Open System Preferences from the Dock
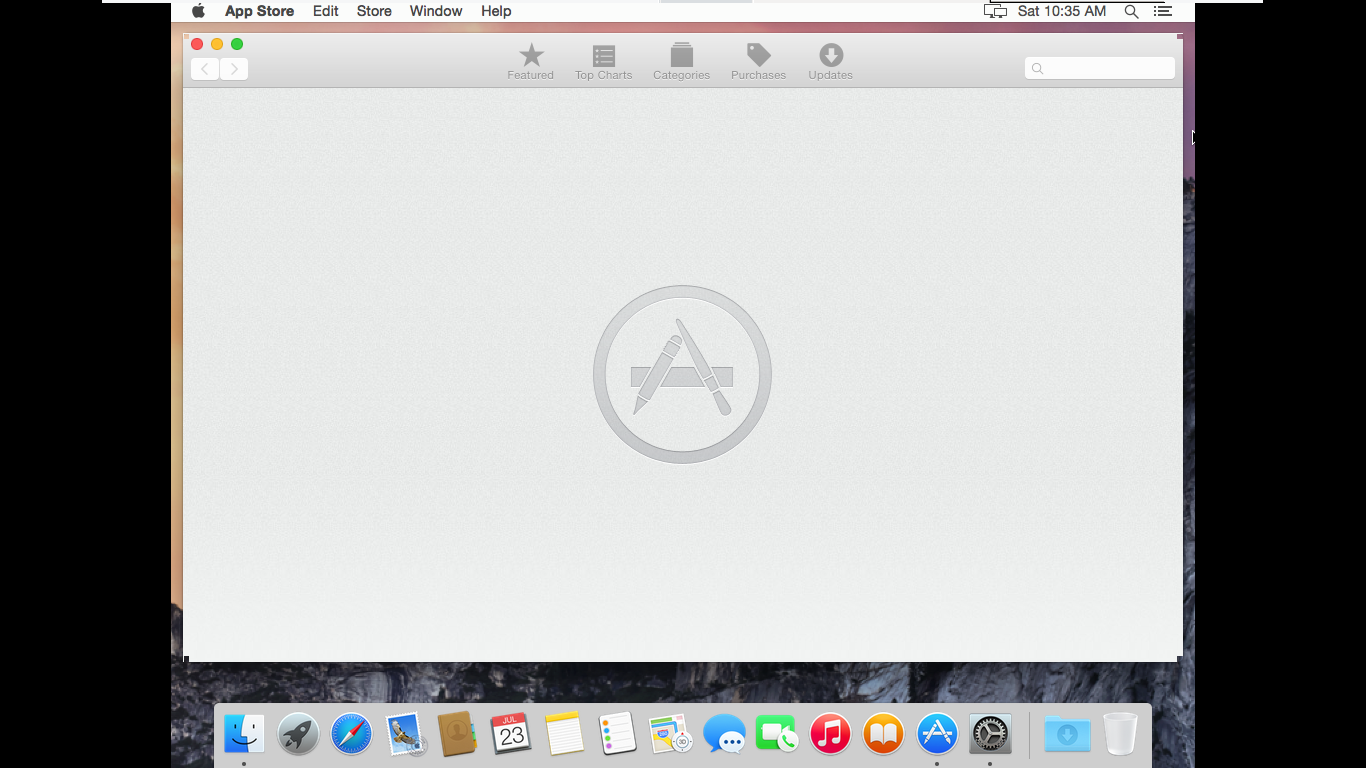1366x768 pixels. (x=990, y=734)
